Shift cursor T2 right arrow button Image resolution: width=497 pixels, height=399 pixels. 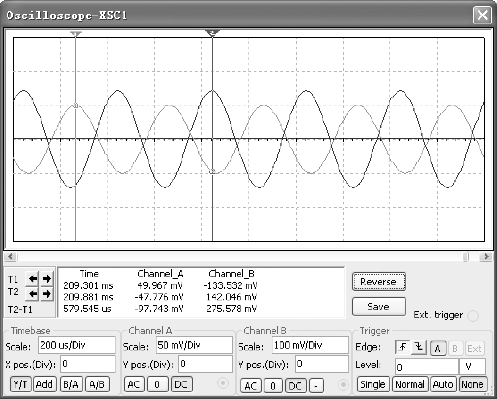[x=47, y=294]
